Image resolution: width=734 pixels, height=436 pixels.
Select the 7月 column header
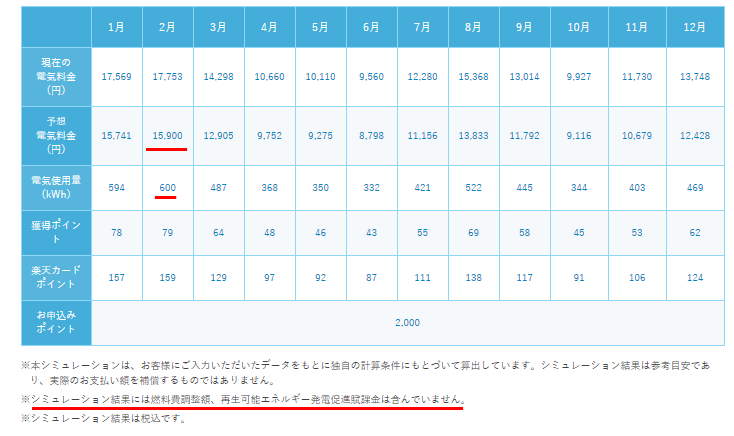point(423,27)
